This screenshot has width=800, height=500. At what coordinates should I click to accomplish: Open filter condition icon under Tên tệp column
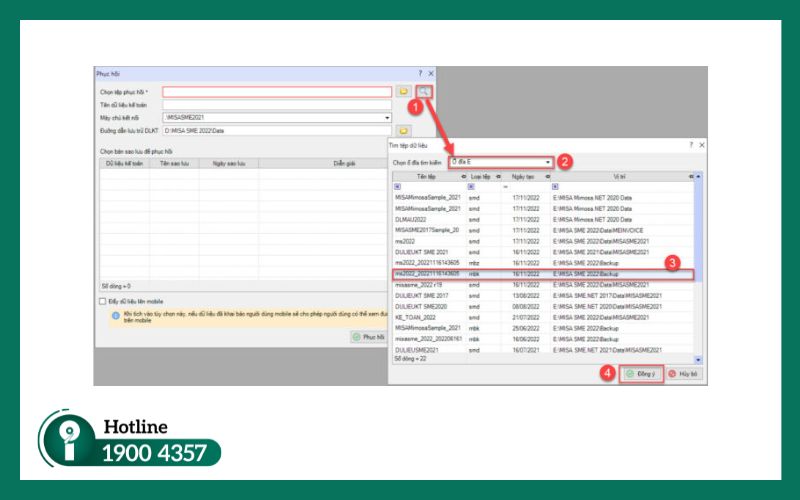[x=398, y=187]
